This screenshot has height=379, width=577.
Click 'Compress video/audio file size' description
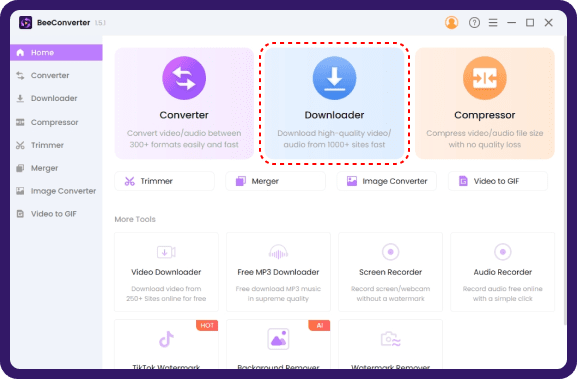(485, 139)
